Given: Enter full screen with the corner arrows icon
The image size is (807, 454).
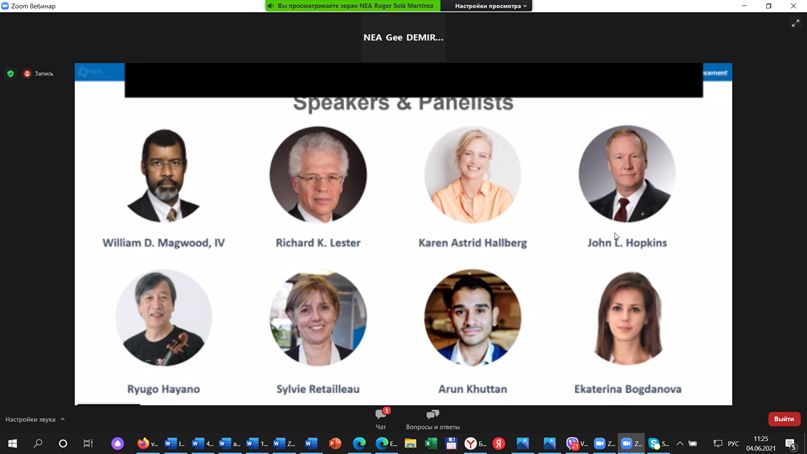Looking at the screenshot, I should point(795,24).
